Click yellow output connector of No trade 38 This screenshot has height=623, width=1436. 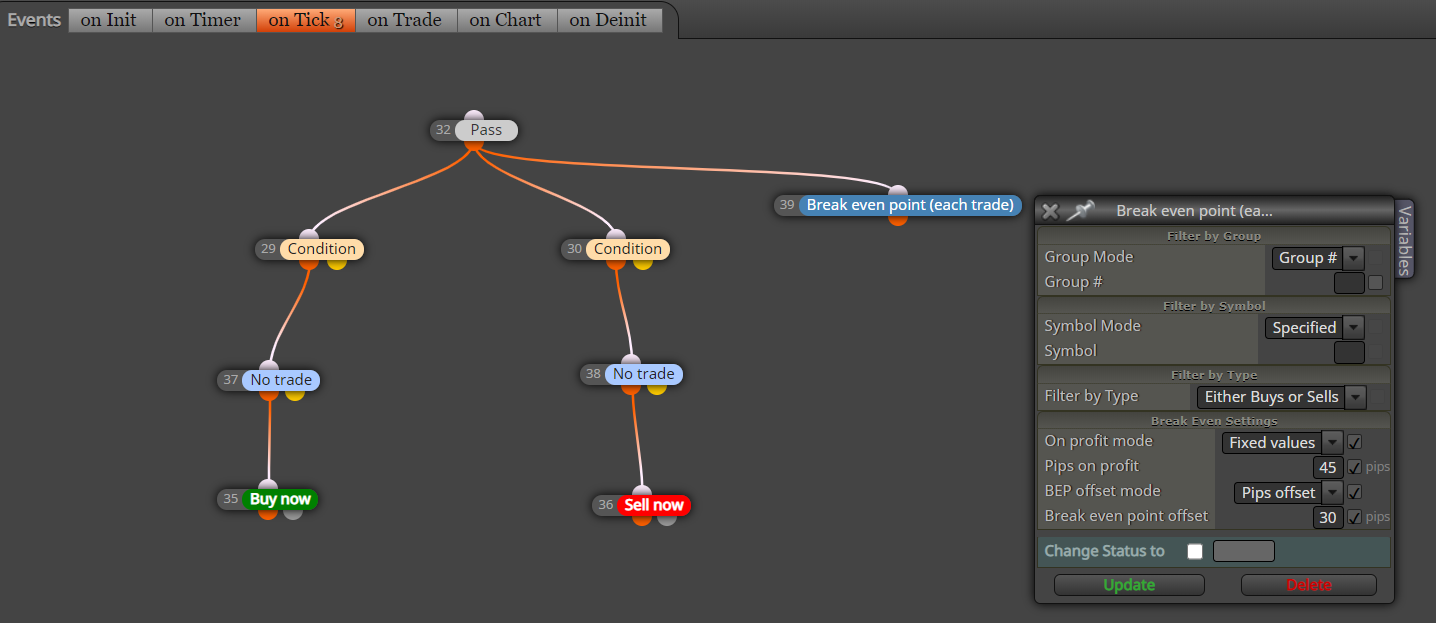point(657,388)
